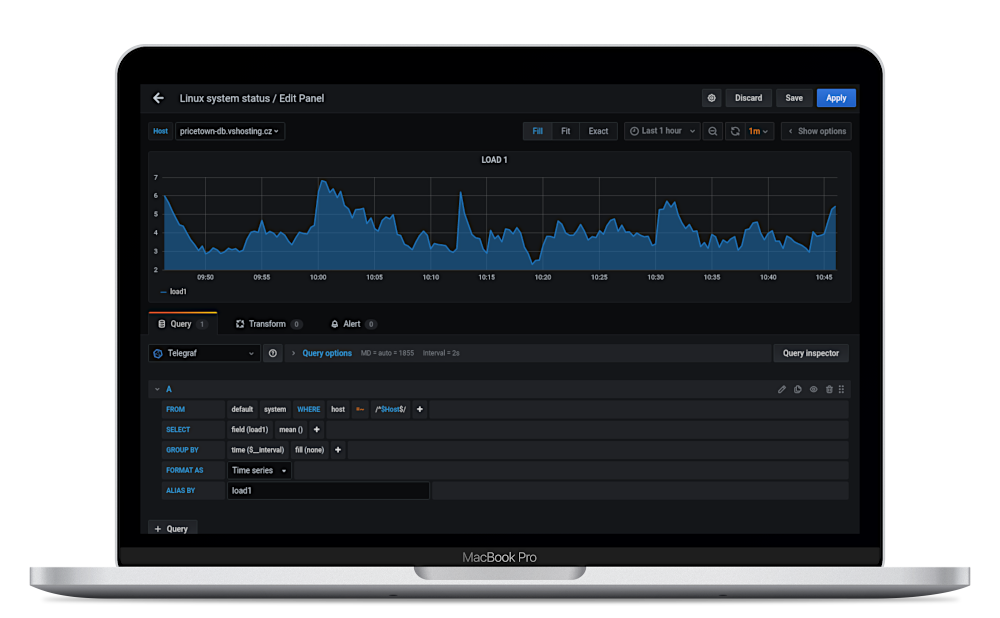Screen dimensions: 1000x618
Task: Click the system measurement segment
Action: [275, 409]
